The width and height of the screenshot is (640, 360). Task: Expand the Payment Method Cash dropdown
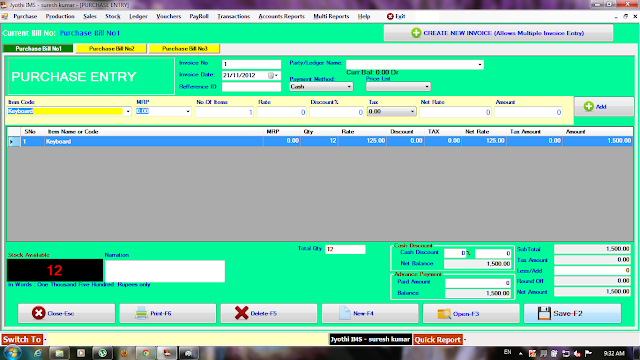click(x=349, y=87)
